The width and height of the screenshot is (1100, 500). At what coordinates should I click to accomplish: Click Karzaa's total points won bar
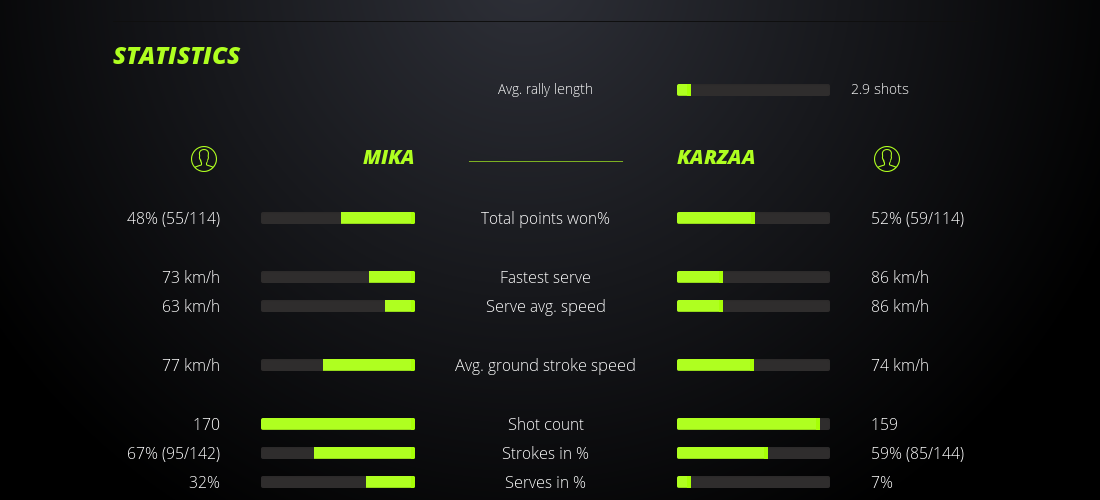(753, 218)
